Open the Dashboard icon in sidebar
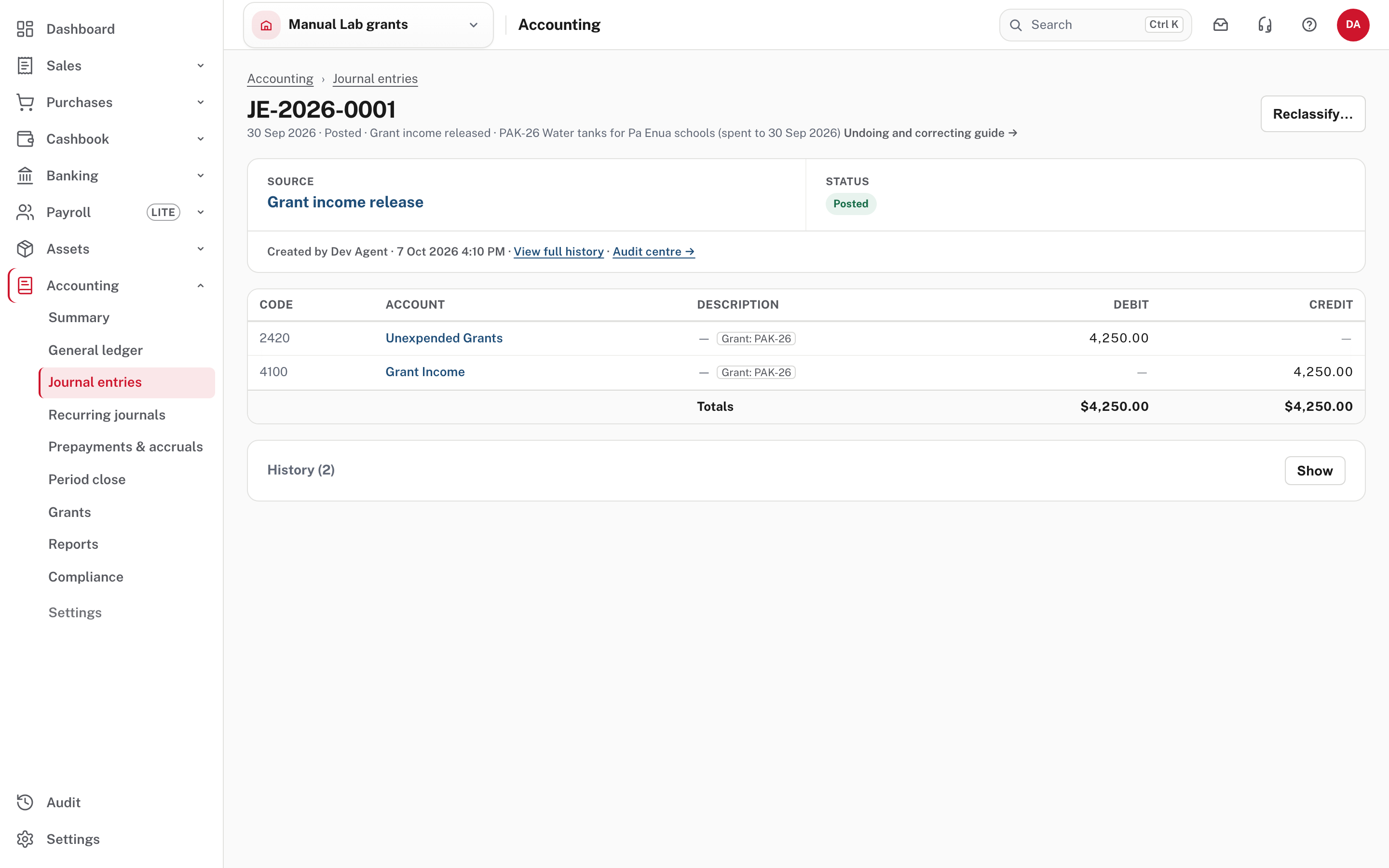The image size is (1389, 868). 25,29
